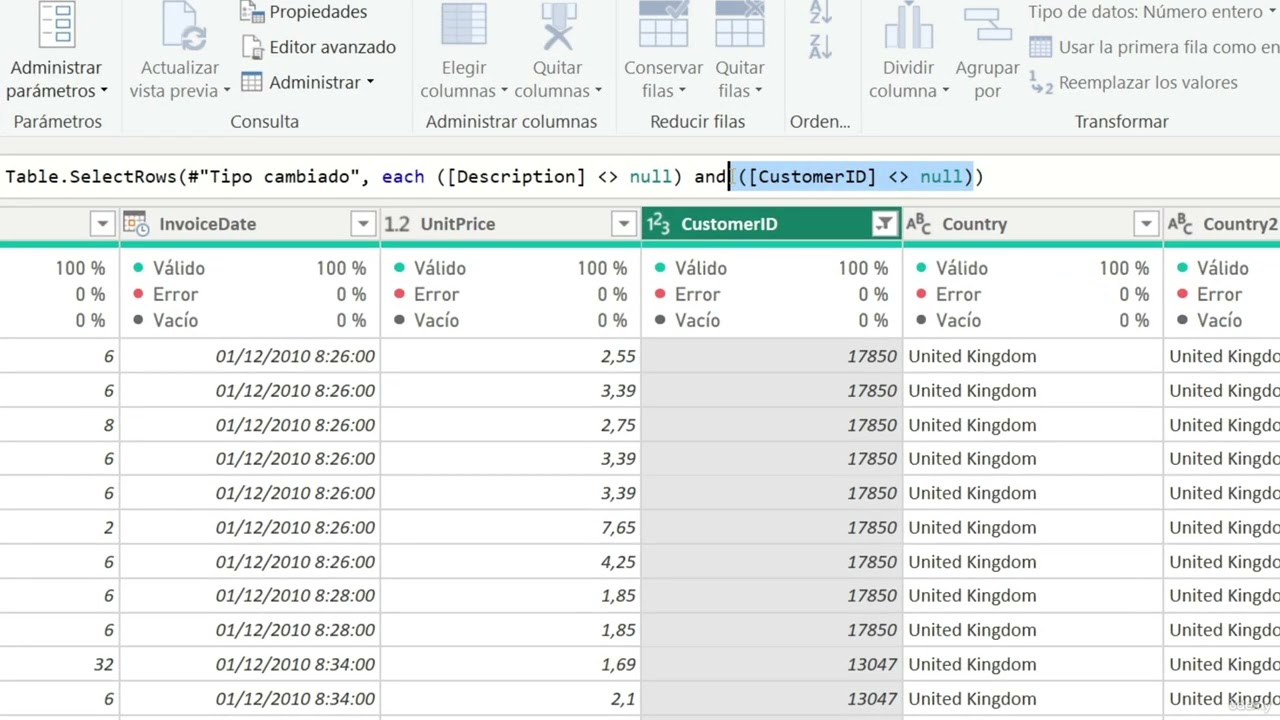Click the Elegir columnas icon
This screenshot has width=1280, height=720.
tap(464, 26)
